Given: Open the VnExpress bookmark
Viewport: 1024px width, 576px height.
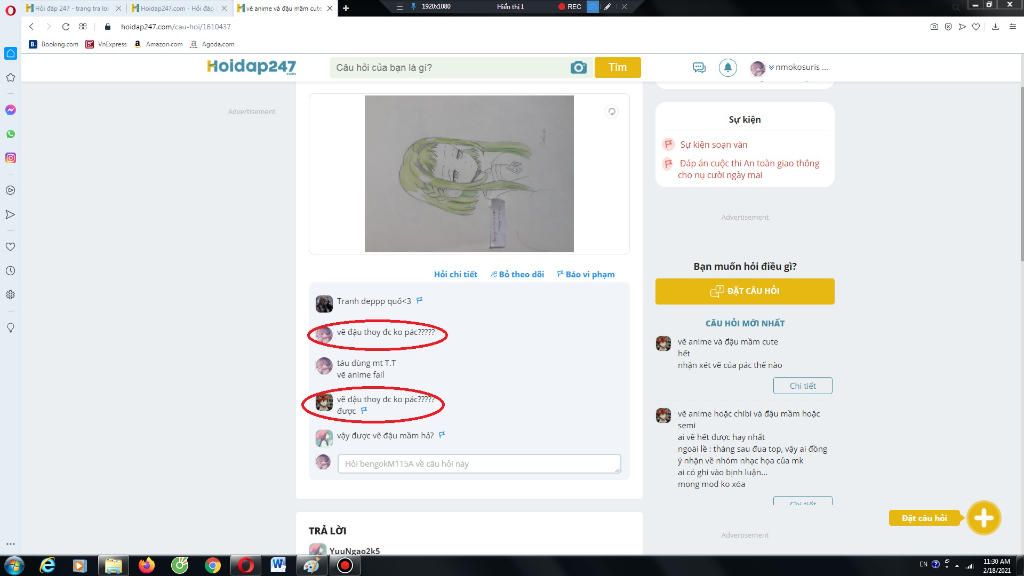Looking at the screenshot, I should pyautogui.click(x=106, y=44).
